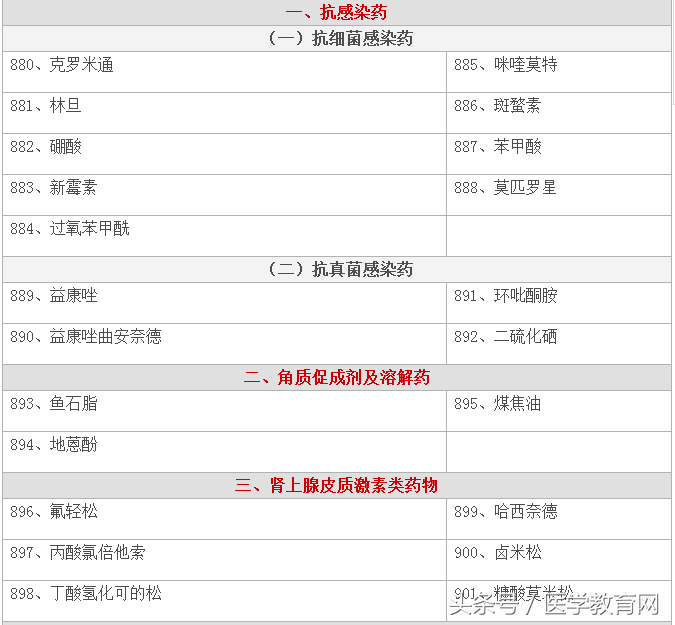Select the 892、二硫化硒 cell
Screen dimensions: 675x625
coord(506,337)
